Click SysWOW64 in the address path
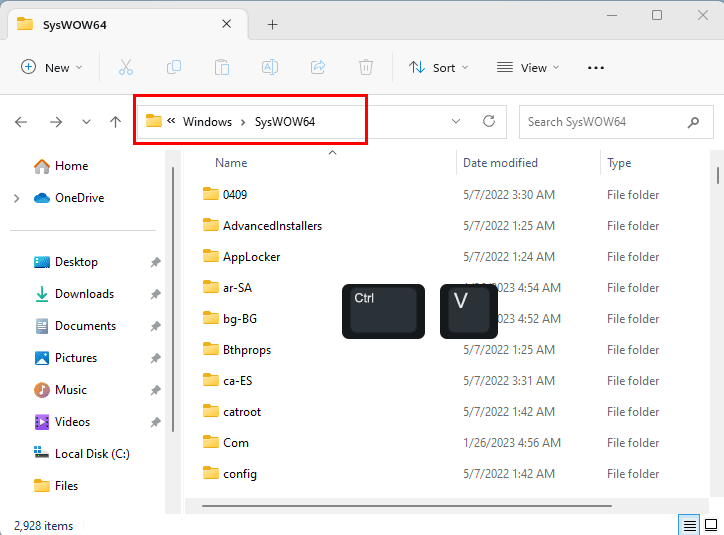Image resolution: width=724 pixels, height=535 pixels. coord(285,122)
